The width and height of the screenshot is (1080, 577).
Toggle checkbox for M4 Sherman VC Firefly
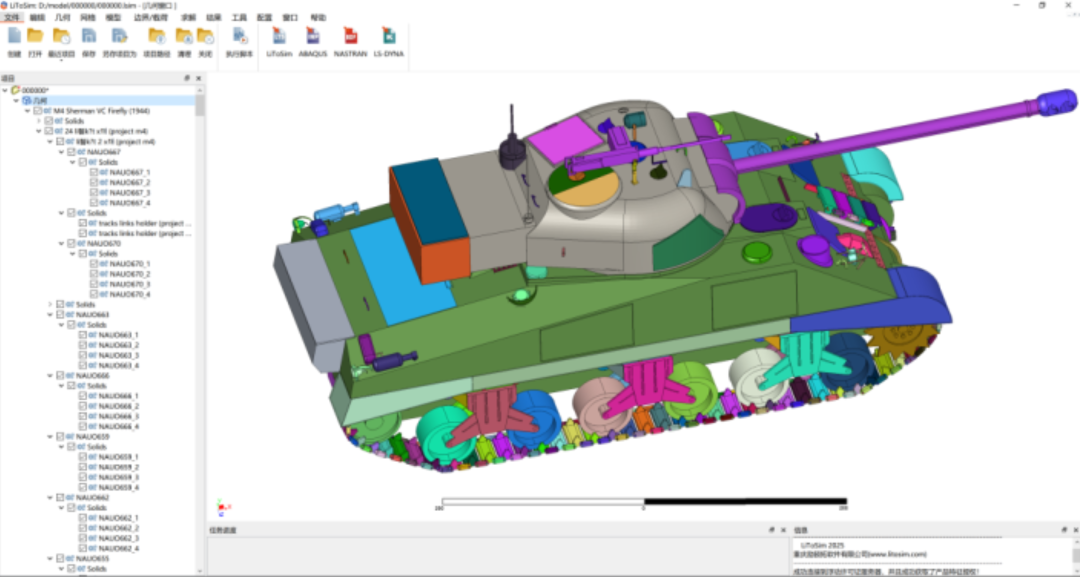coord(38,111)
